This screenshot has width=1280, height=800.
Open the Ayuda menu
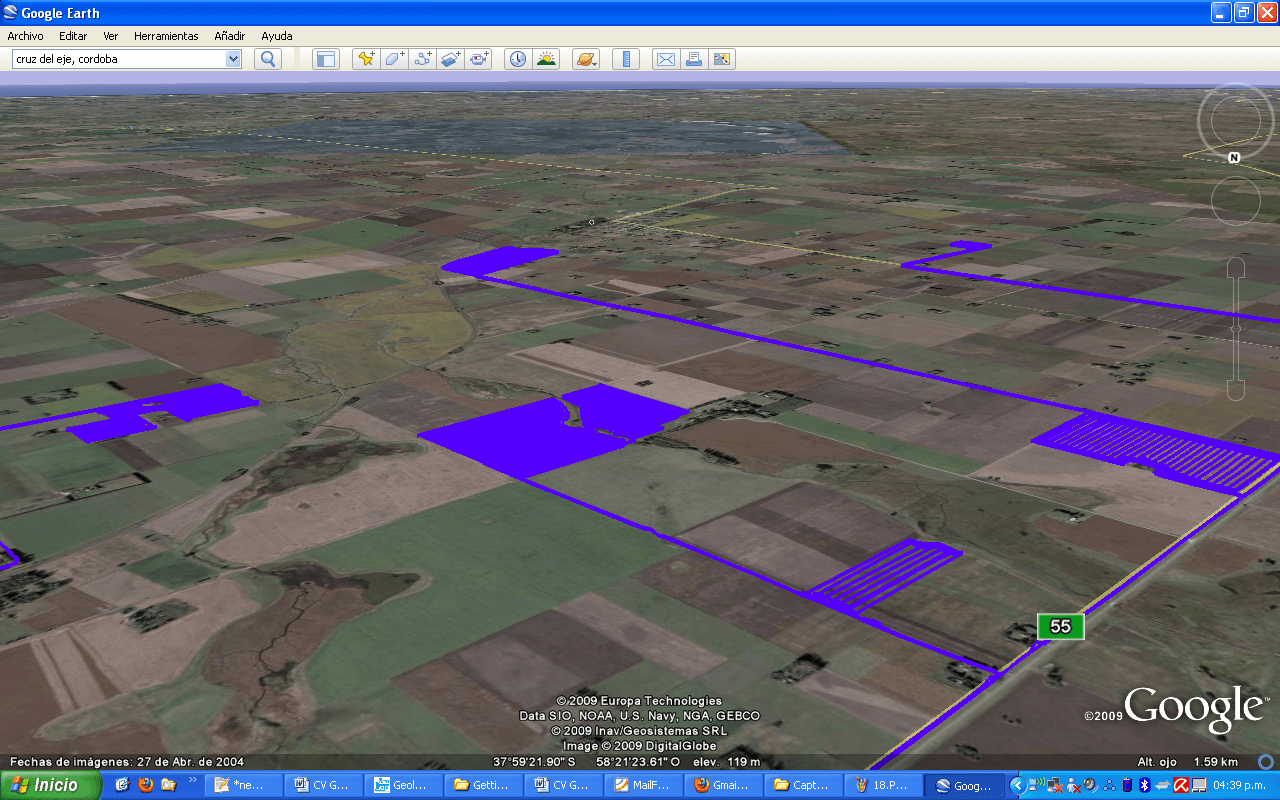277,36
